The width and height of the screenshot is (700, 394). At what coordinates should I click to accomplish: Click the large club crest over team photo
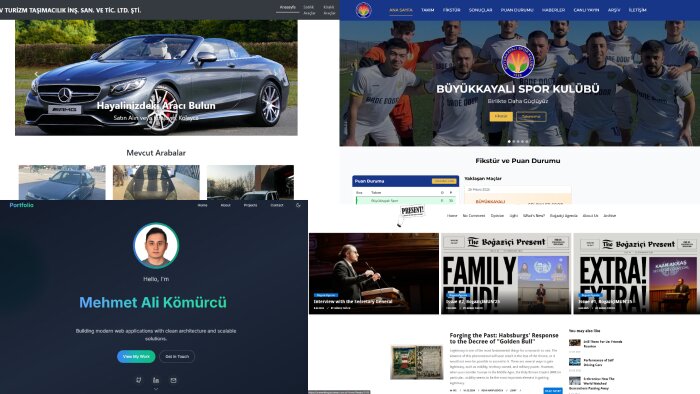tap(517, 62)
